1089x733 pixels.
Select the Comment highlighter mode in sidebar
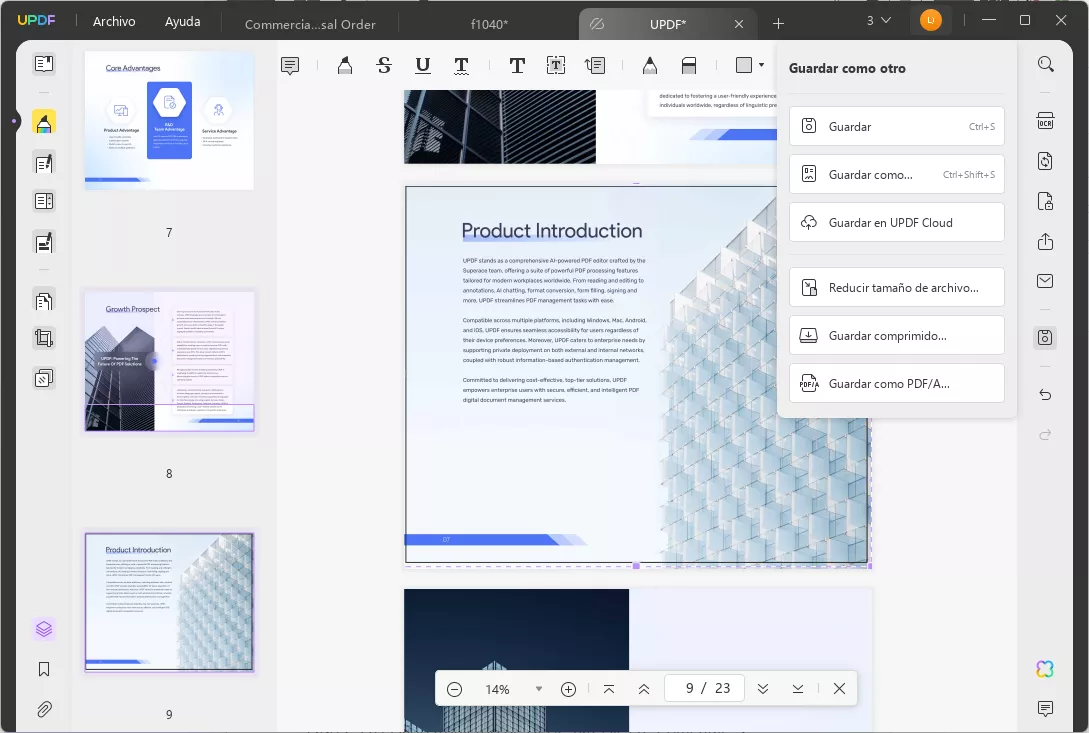[x=44, y=123]
